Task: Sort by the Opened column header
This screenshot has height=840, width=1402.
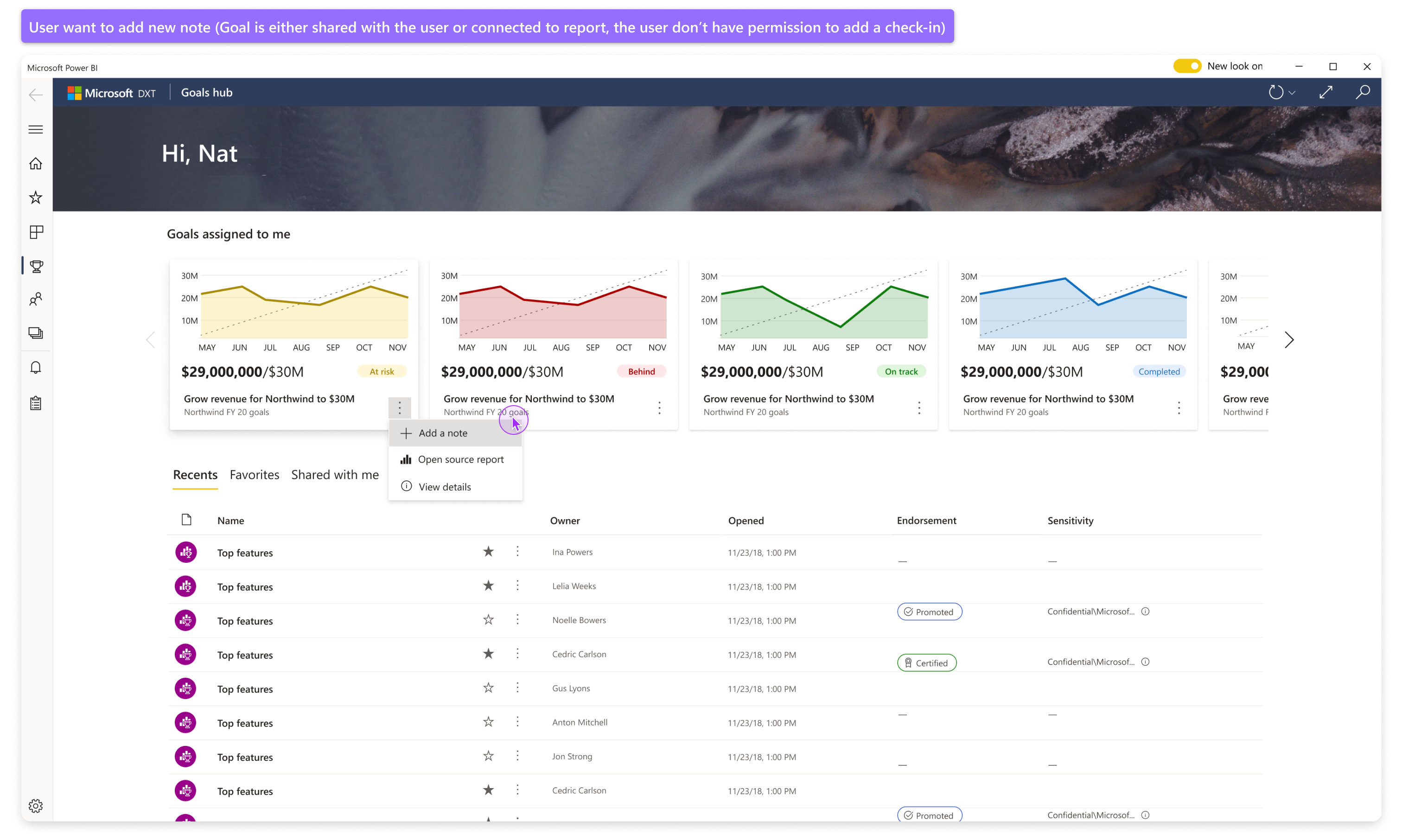Action: tap(746, 521)
